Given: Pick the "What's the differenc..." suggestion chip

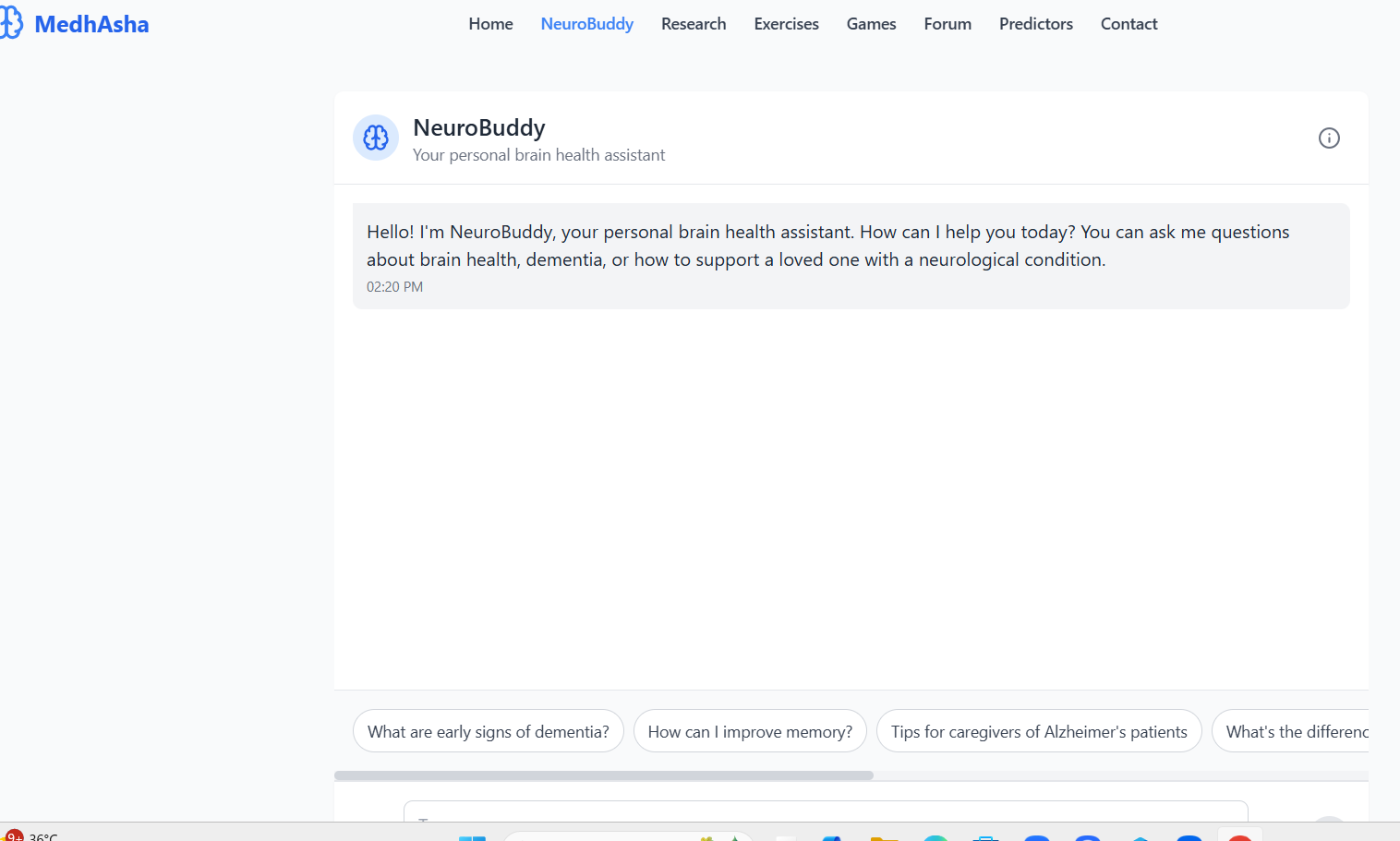Looking at the screenshot, I should click(x=1291, y=731).
